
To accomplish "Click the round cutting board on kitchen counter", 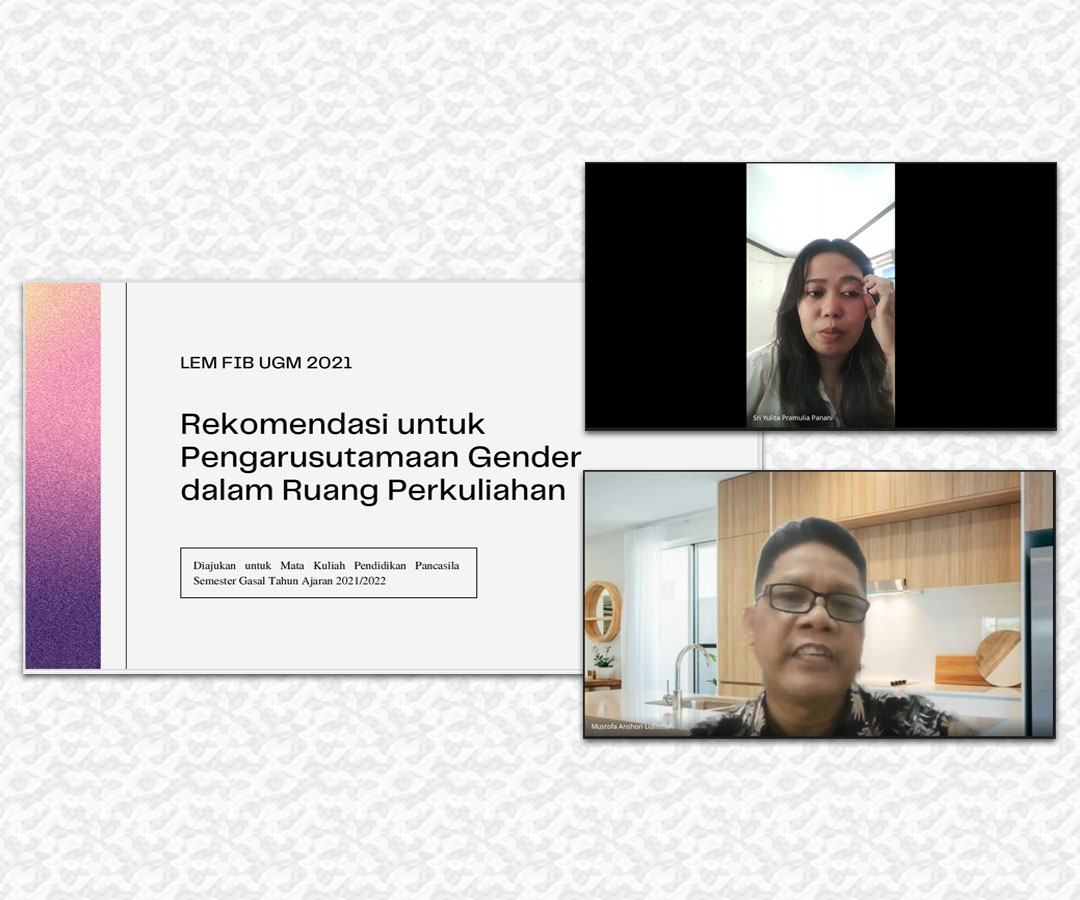I will 998,656.
